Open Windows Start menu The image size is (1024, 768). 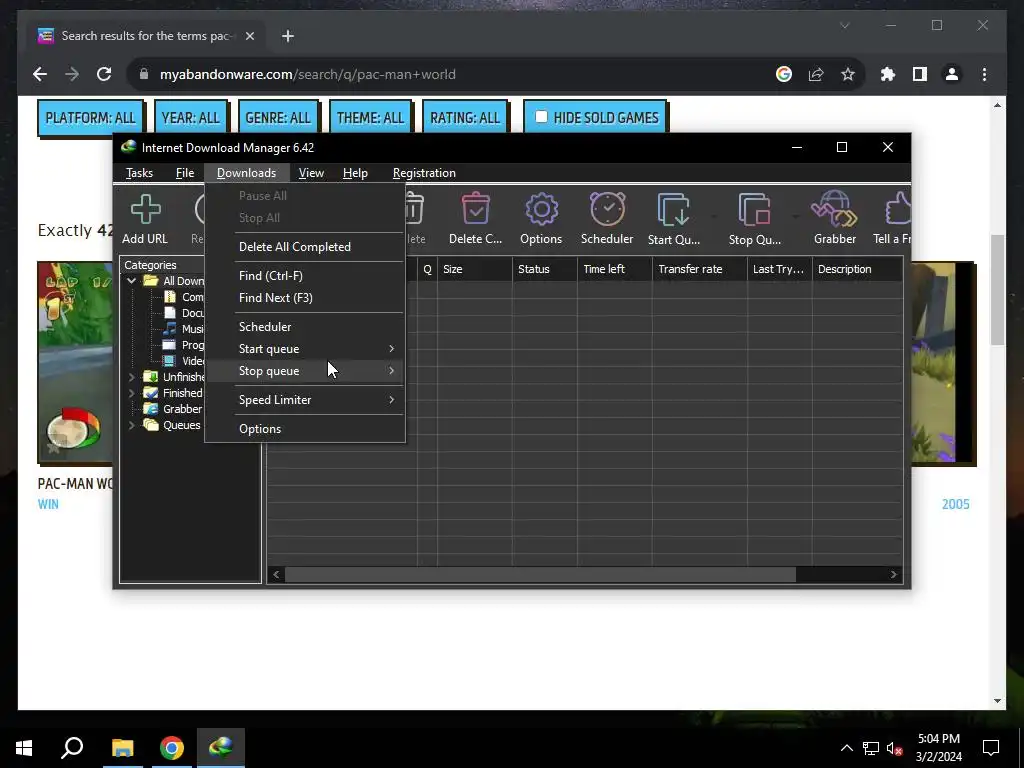(24, 748)
